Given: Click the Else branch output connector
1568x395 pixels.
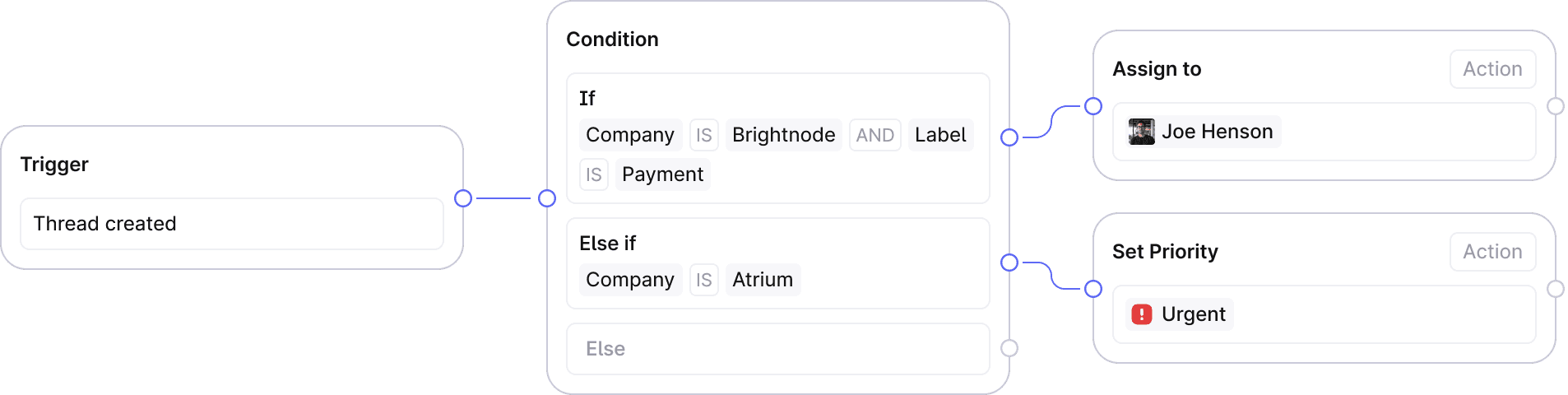Looking at the screenshot, I should [x=1009, y=348].
